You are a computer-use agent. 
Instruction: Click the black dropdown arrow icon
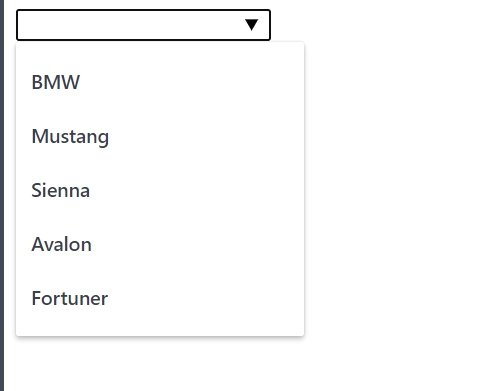coord(251,25)
